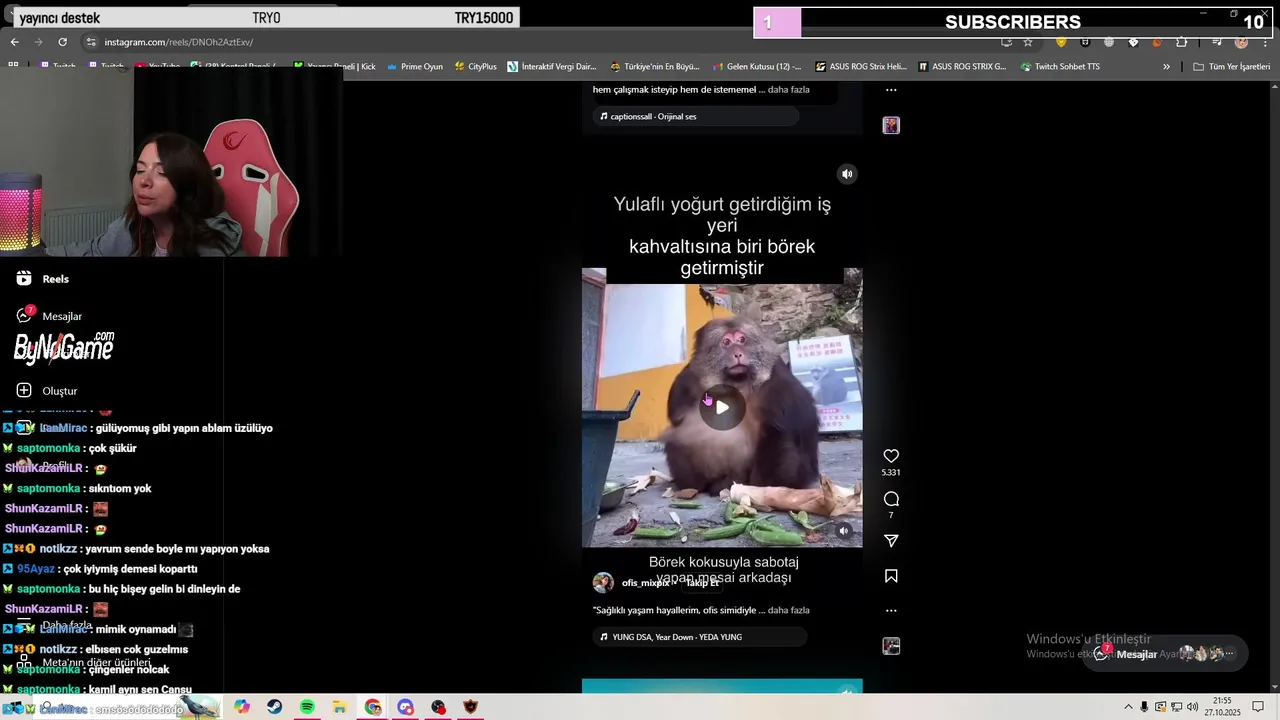This screenshot has width=1280, height=720.
Task: Open YUNG DSA, Year Down audio link
Action: pyautogui.click(x=699, y=637)
